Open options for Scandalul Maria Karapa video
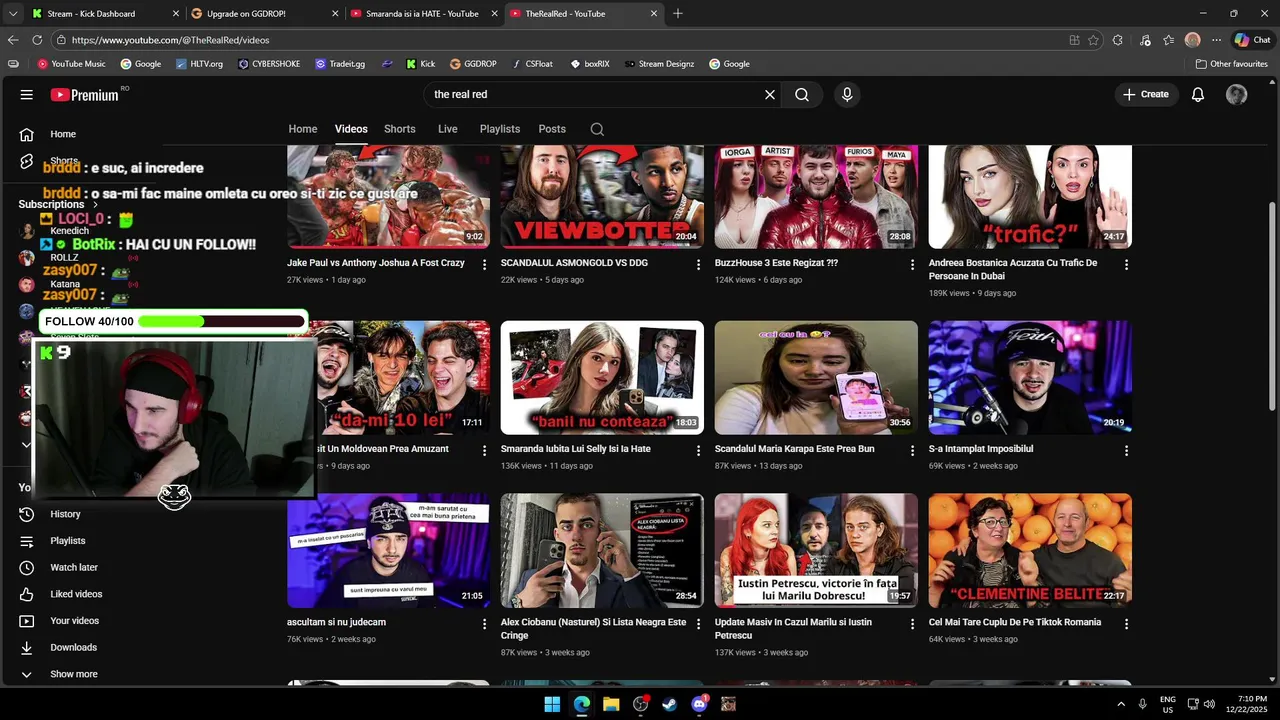The height and width of the screenshot is (720, 1280). pos(912,451)
